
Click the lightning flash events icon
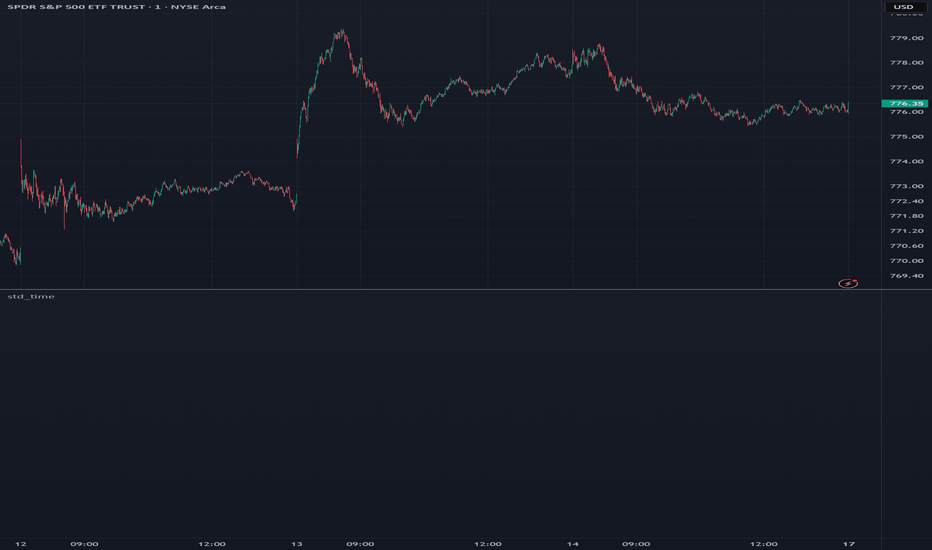click(x=848, y=284)
